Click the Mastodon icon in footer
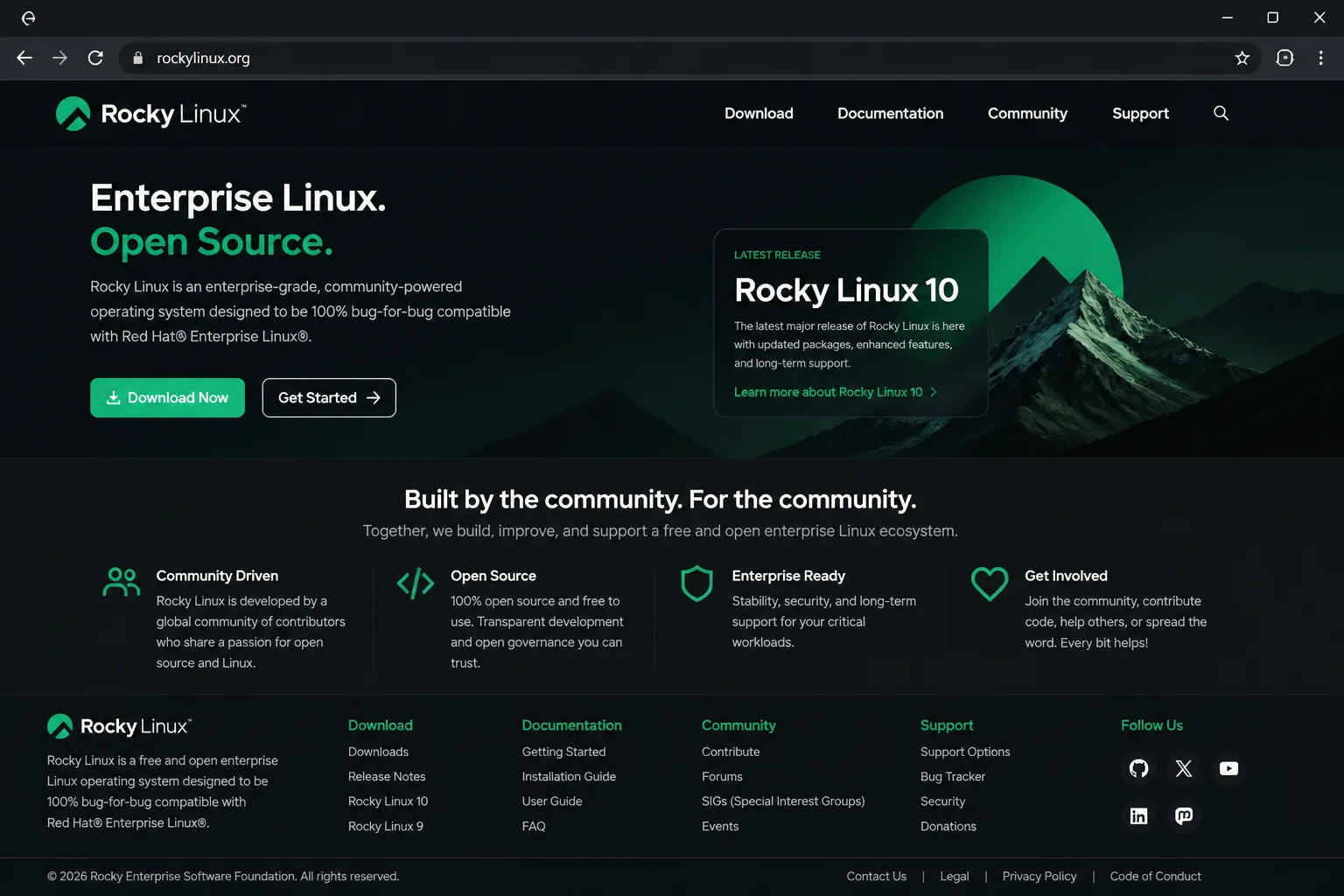The image size is (1344, 896). [1184, 815]
